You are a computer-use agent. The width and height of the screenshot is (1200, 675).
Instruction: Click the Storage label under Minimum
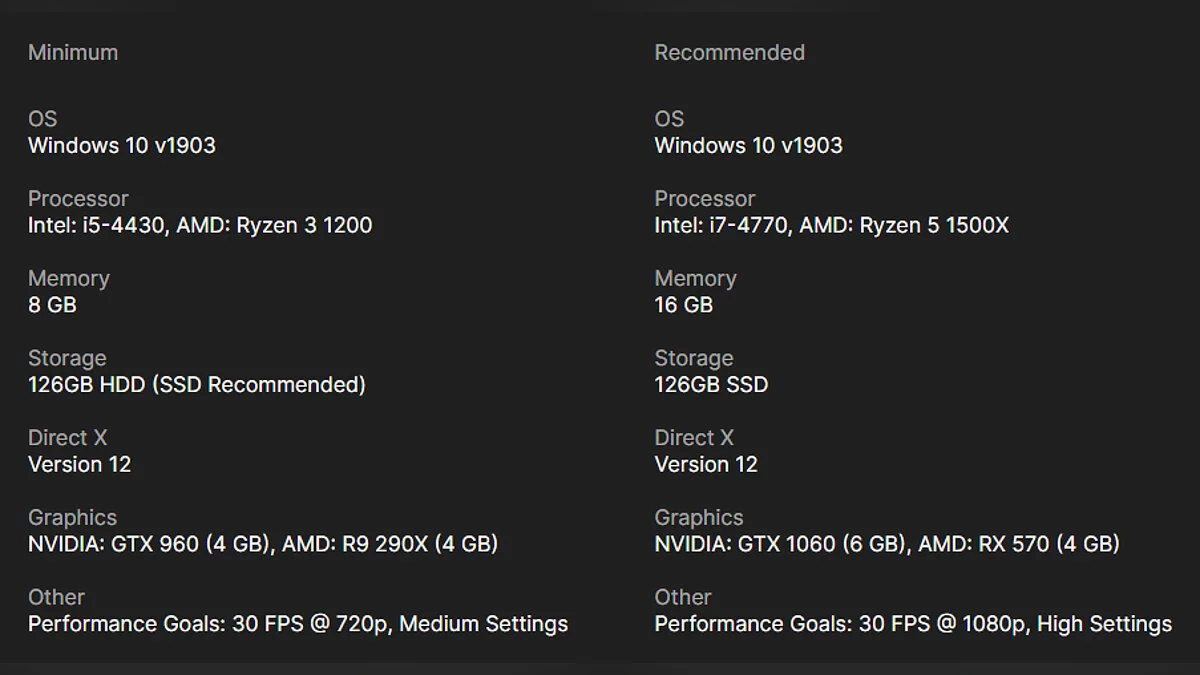click(67, 358)
